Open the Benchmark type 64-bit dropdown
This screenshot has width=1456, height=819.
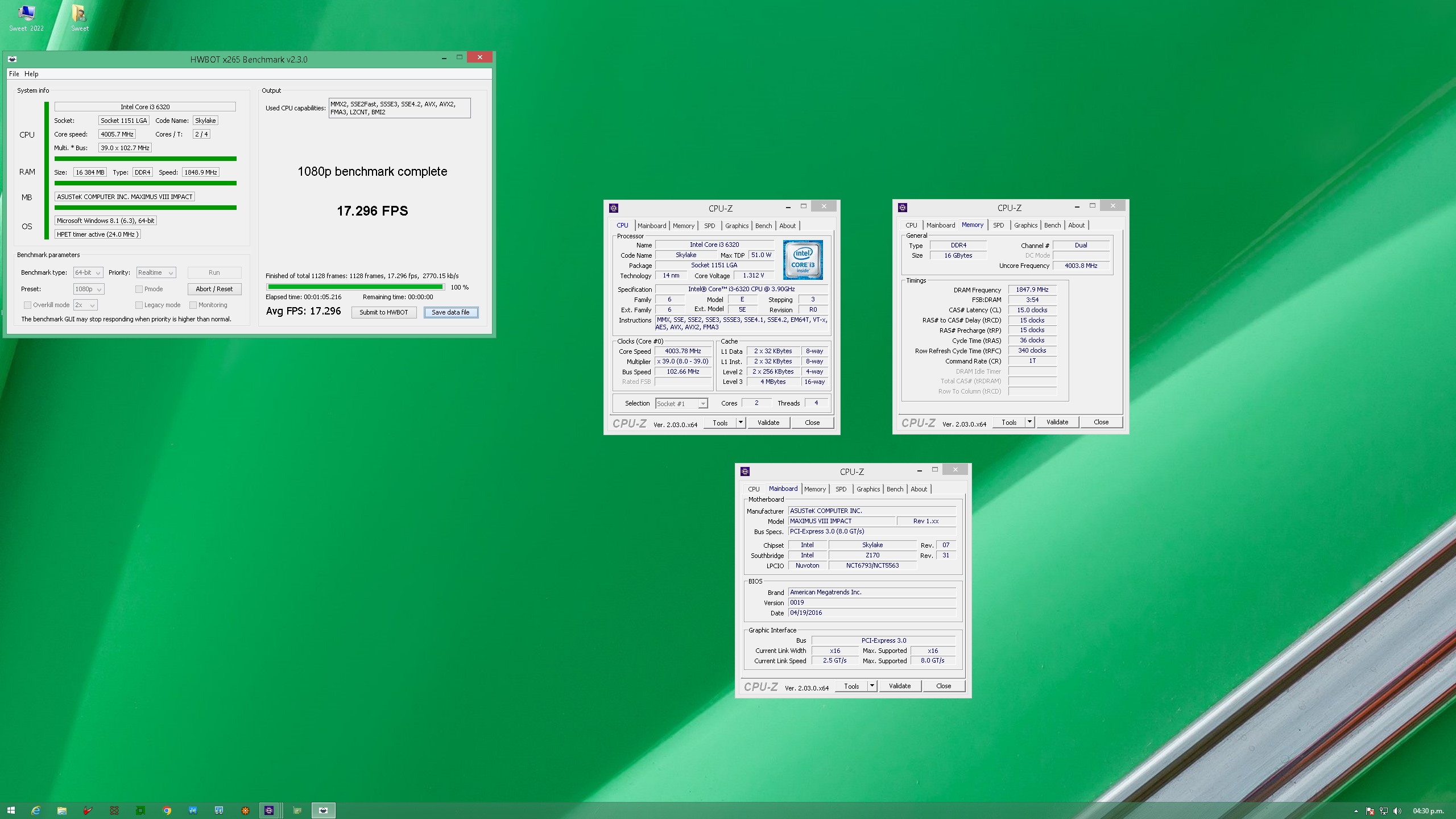pyautogui.click(x=88, y=272)
